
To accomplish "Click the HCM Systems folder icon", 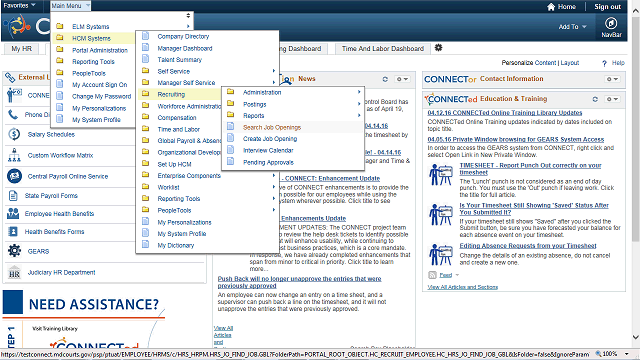I will click(x=60, y=38).
